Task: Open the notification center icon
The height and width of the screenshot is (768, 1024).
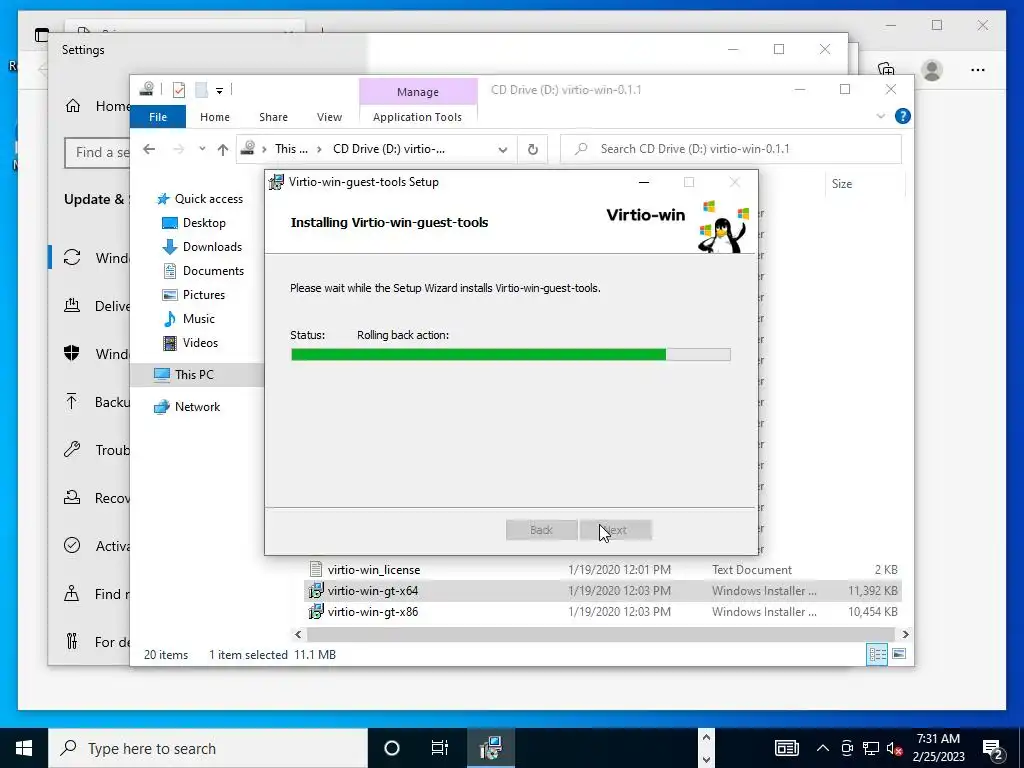Action: (993, 749)
